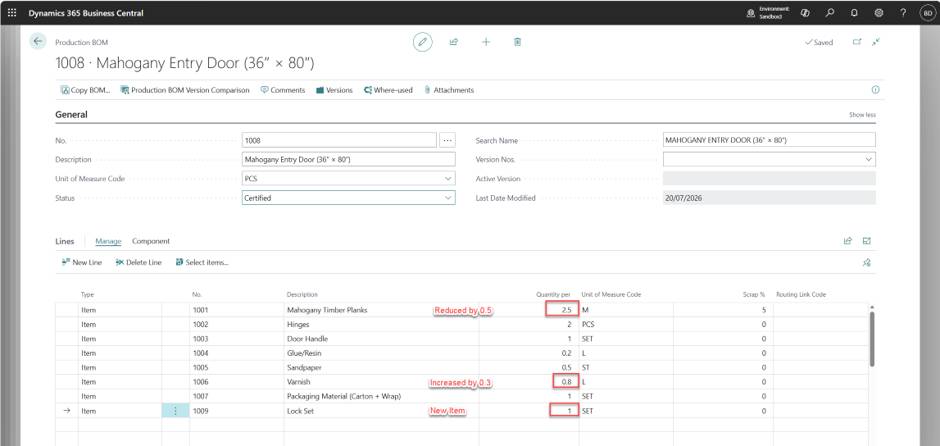Click quantity 0.8 for Varnish
This screenshot has width=940, height=446.
point(565,381)
